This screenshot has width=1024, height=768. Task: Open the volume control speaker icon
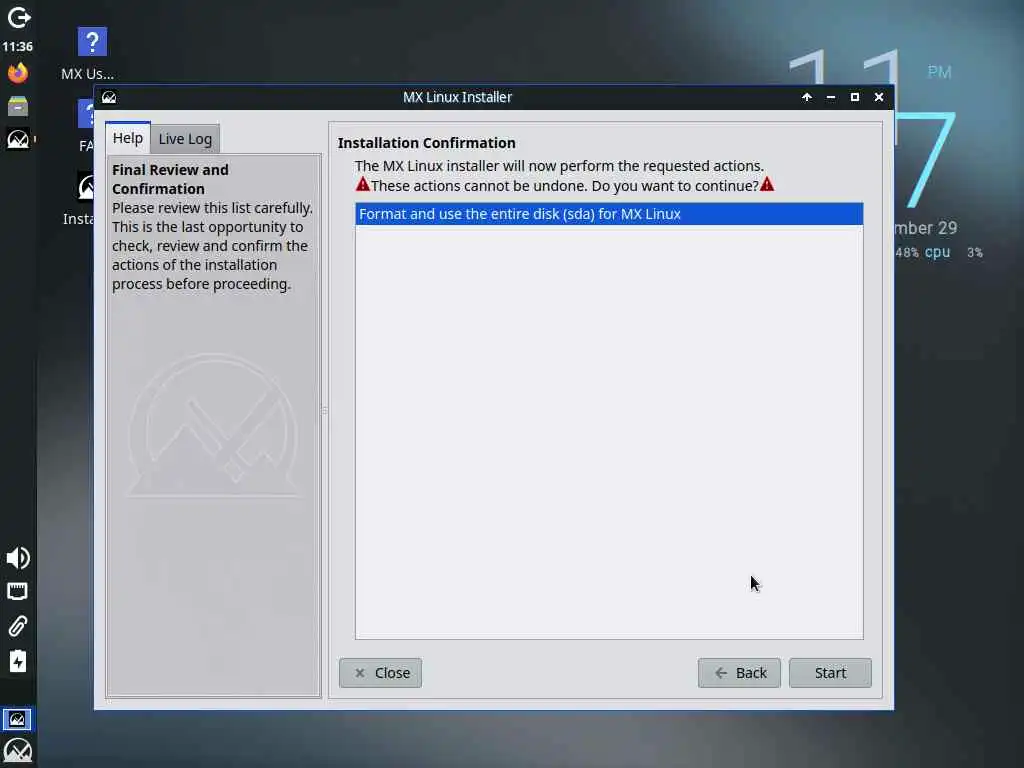[18, 558]
